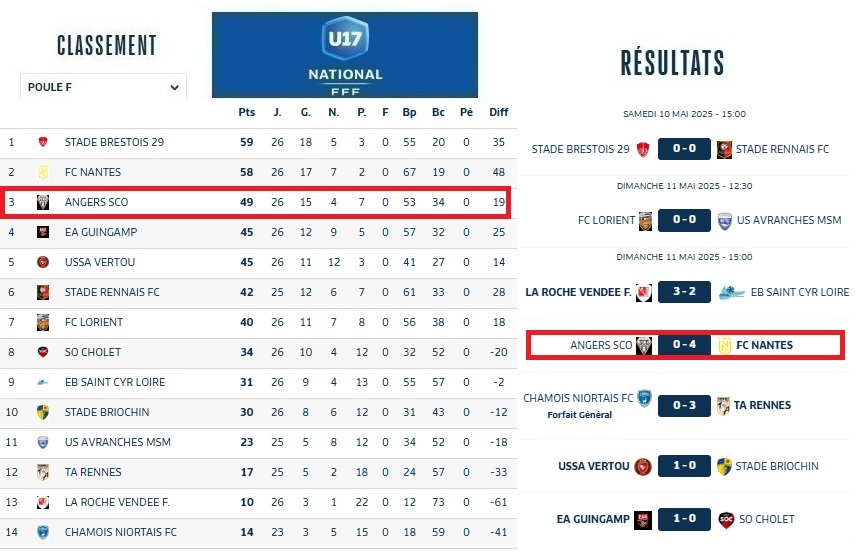Click the Stade Brestois 29 crest in standings
Viewport: 855px width, 551px height.
point(43,142)
